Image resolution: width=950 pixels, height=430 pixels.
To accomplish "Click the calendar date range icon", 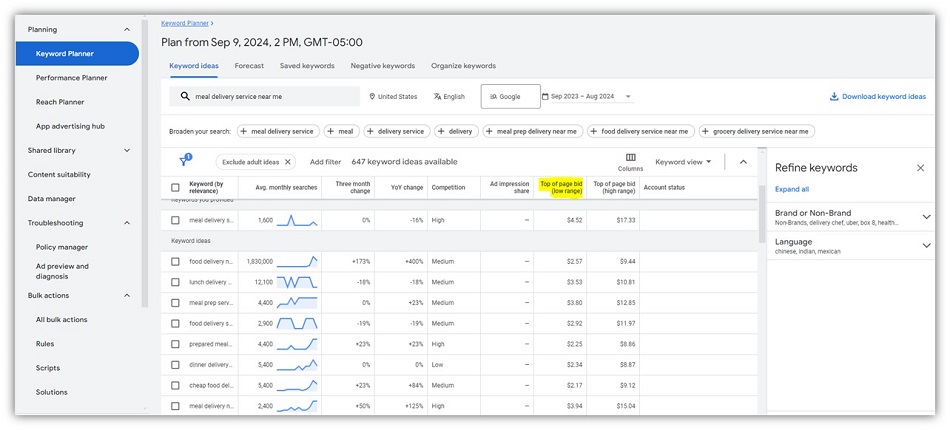I will coord(546,97).
